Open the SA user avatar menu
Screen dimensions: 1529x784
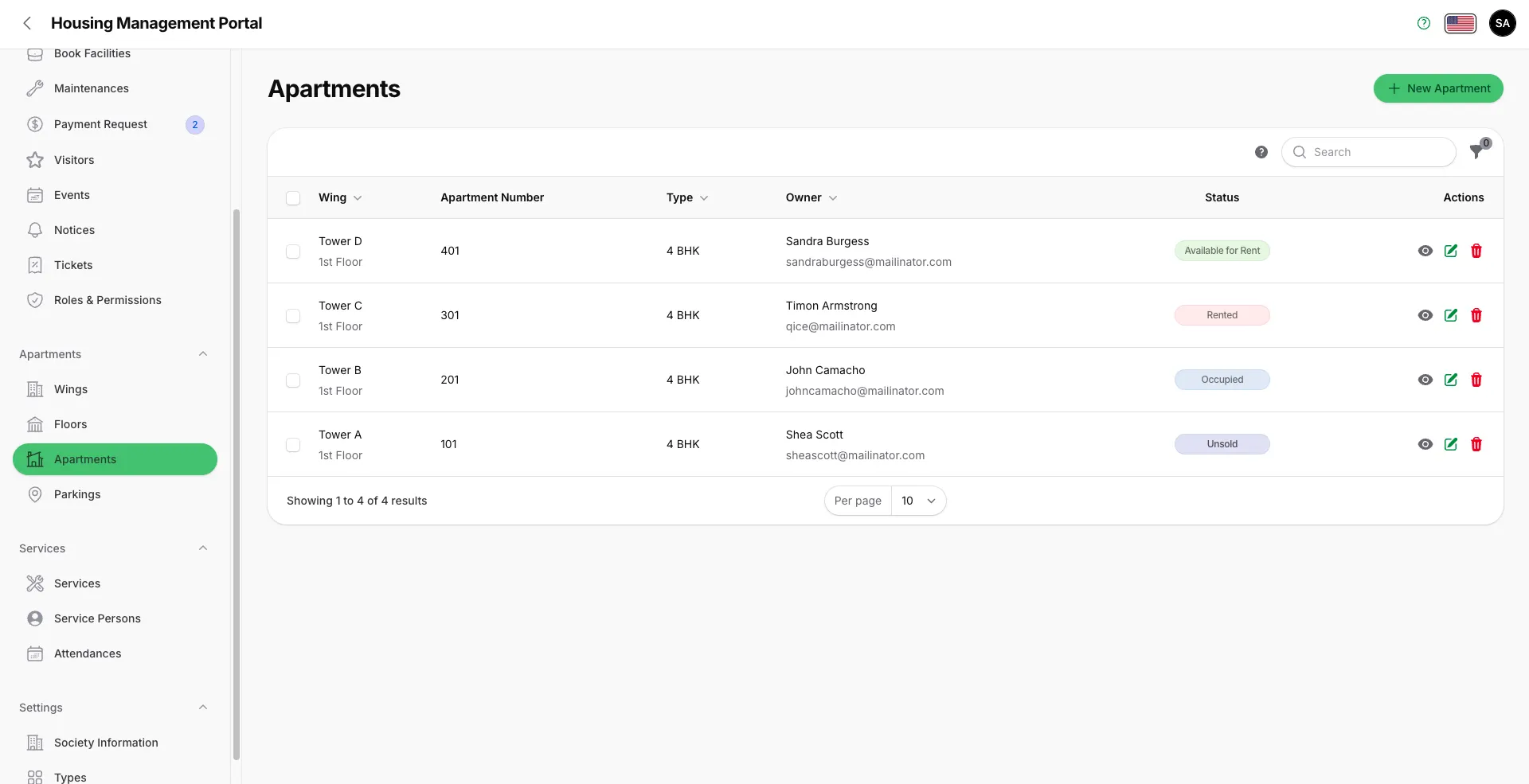[1502, 23]
